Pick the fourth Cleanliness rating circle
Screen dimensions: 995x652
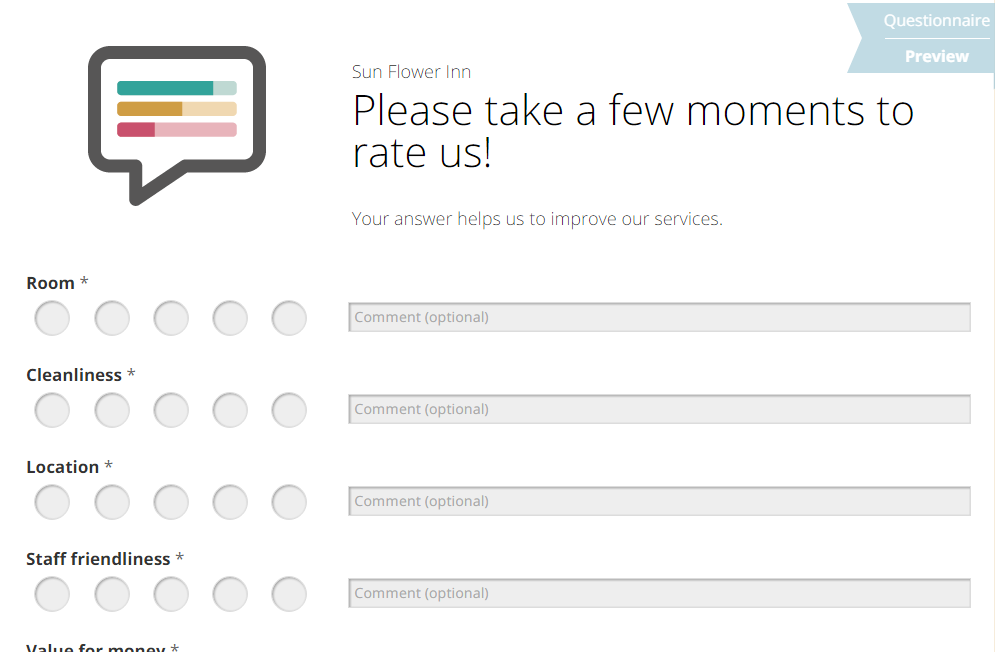(230, 410)
